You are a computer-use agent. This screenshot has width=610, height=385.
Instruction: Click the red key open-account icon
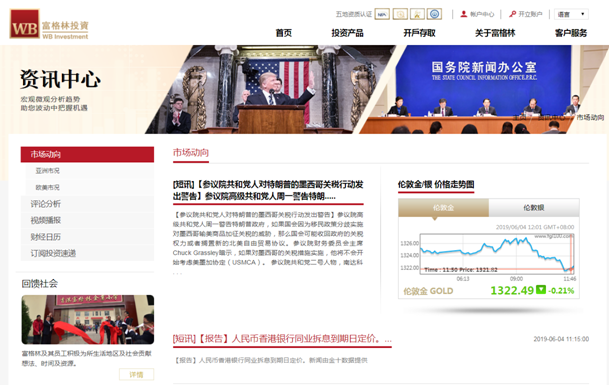click(512, 14)
